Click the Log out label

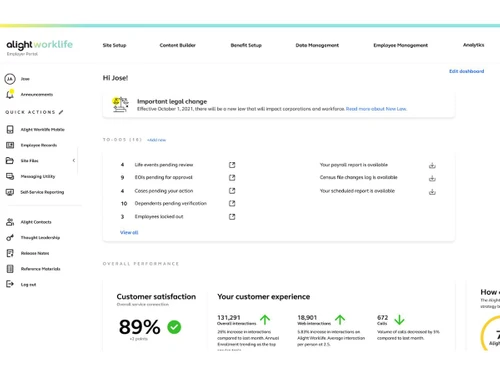tap(28, 285)
